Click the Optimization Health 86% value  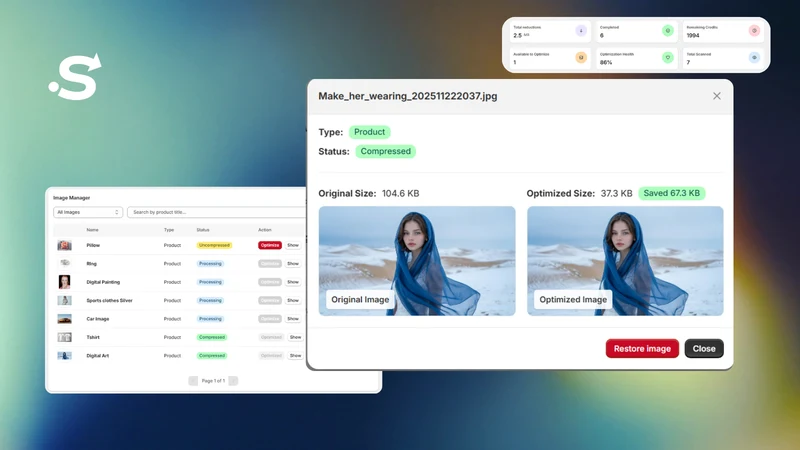pyautogui.click(x=606, y=62)
